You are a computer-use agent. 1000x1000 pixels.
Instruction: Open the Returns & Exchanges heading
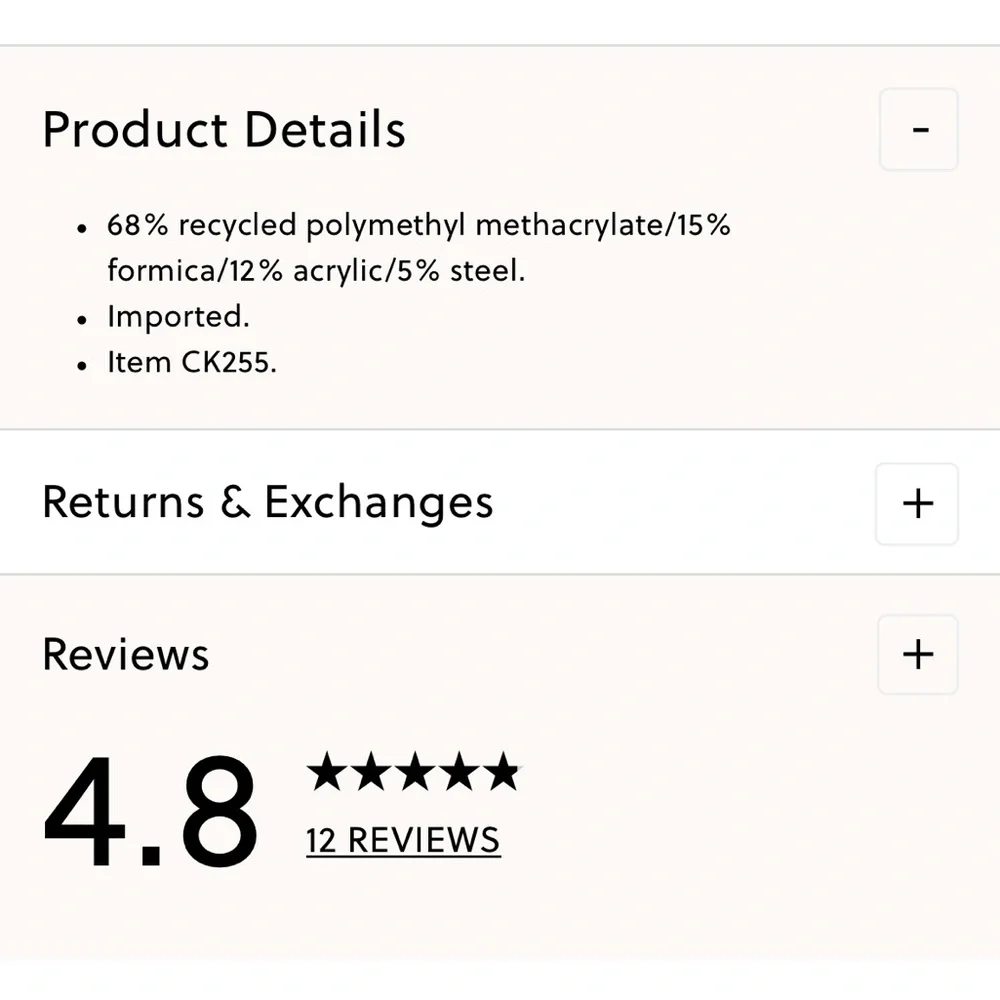(x=268, y=503)
